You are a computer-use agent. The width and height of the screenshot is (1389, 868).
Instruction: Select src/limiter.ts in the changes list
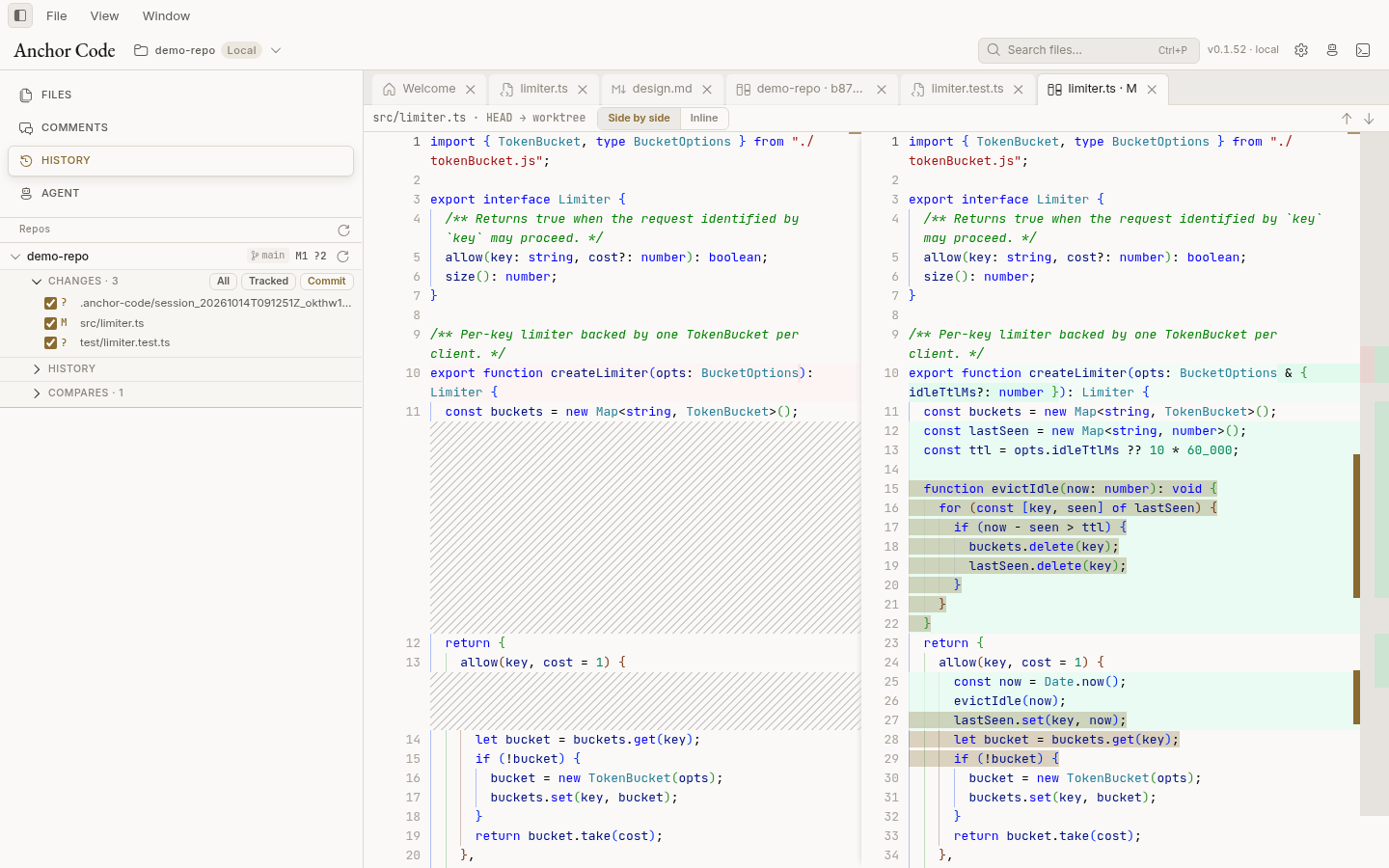coord(112,323)
